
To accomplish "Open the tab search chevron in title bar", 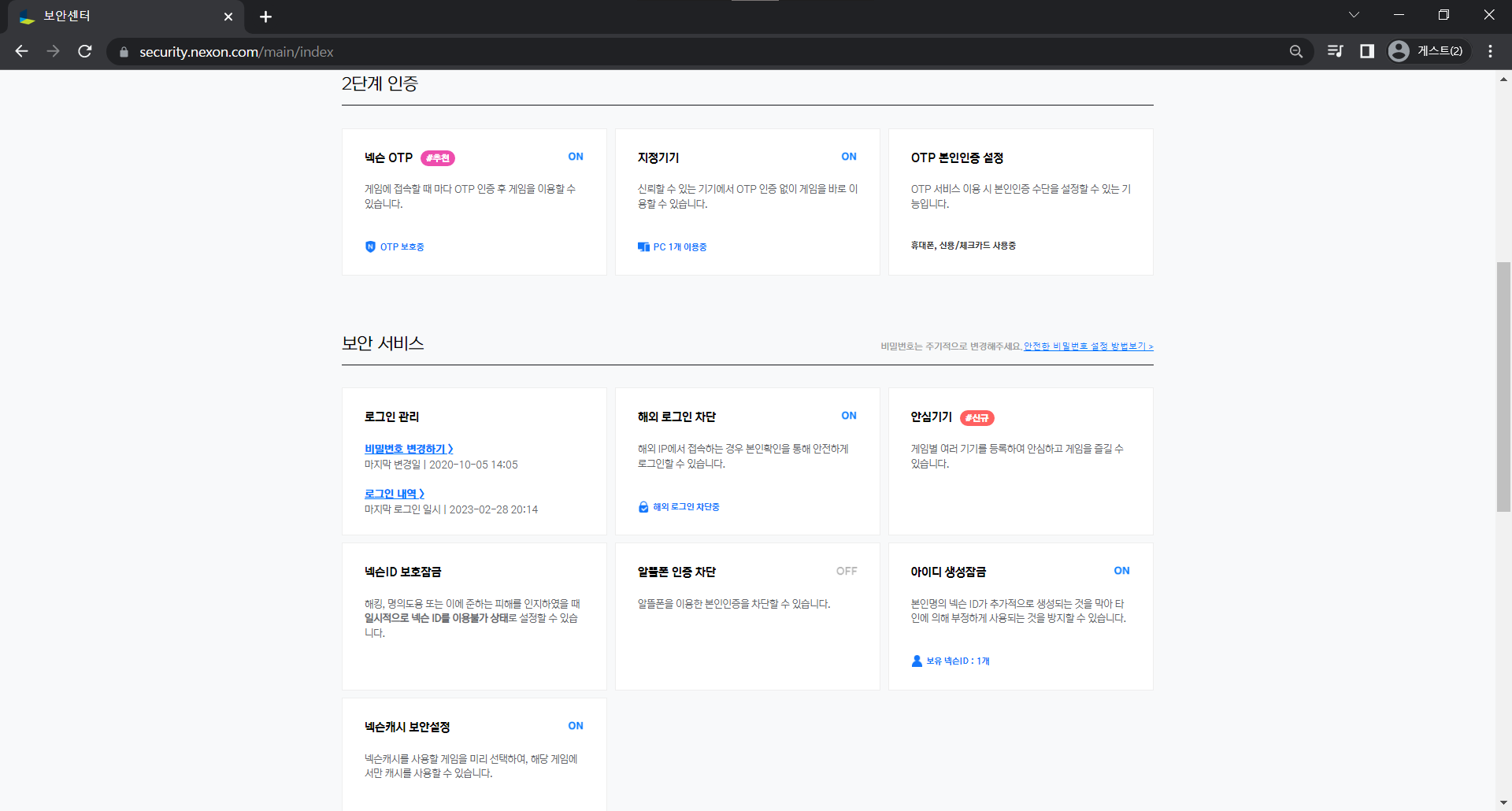I will (x=1354, y=15).
